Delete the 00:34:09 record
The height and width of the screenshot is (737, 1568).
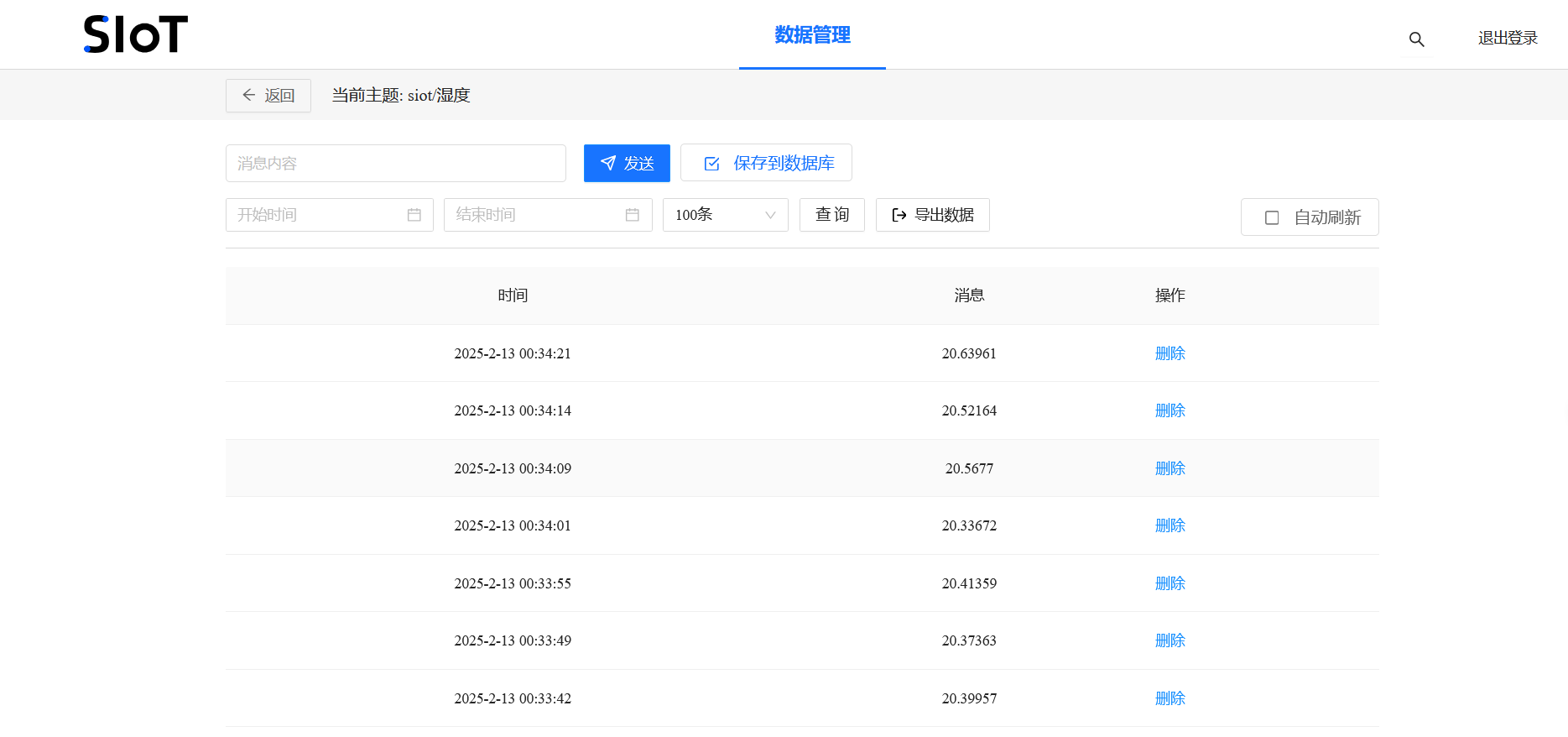click(1170, 468)
